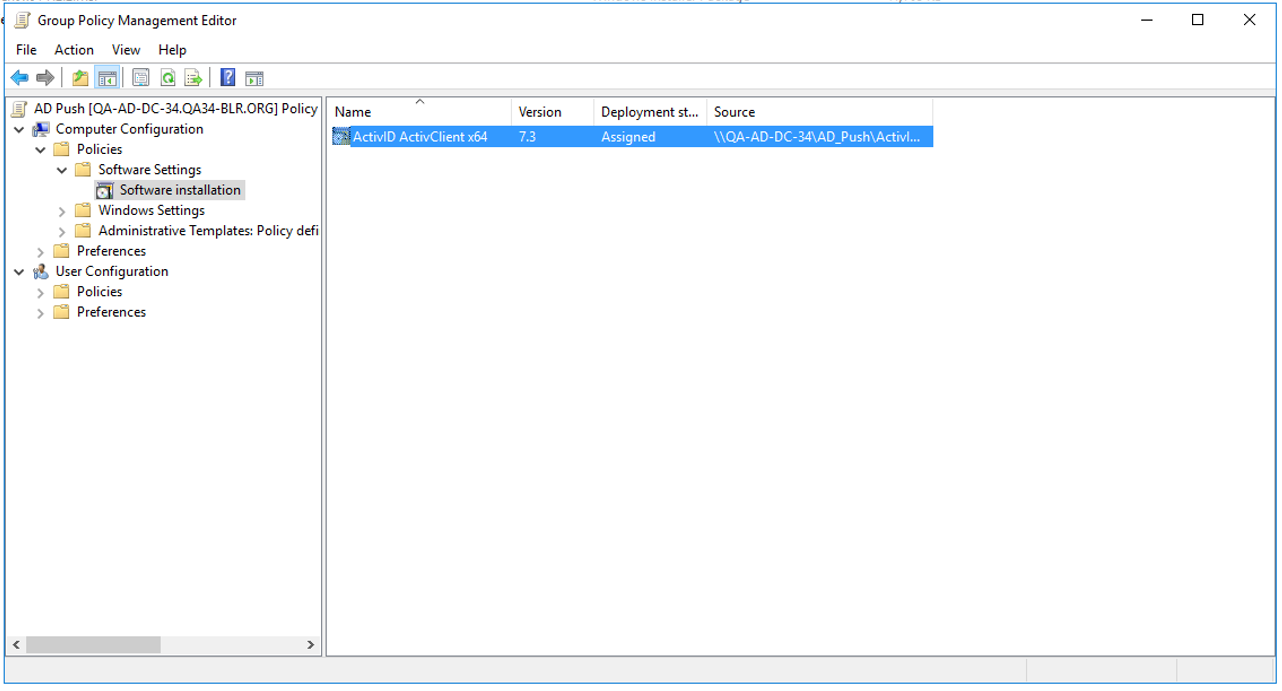The width and height of the screenshot is (1282, 691).
Task: Open Properties using the toolbar icon
Action: pos(140,77)
